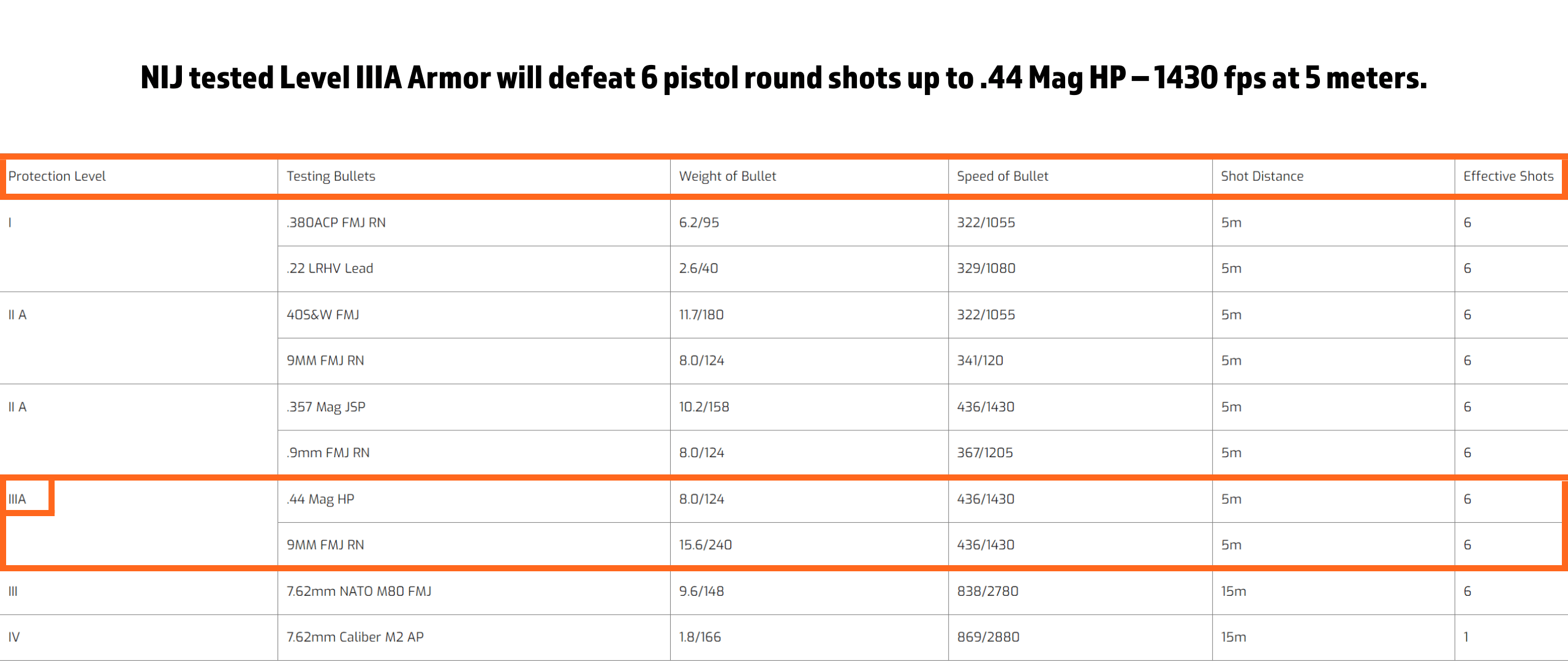Select the .44 Mag HP cell

pyautogui.click(x=320, y=500)
